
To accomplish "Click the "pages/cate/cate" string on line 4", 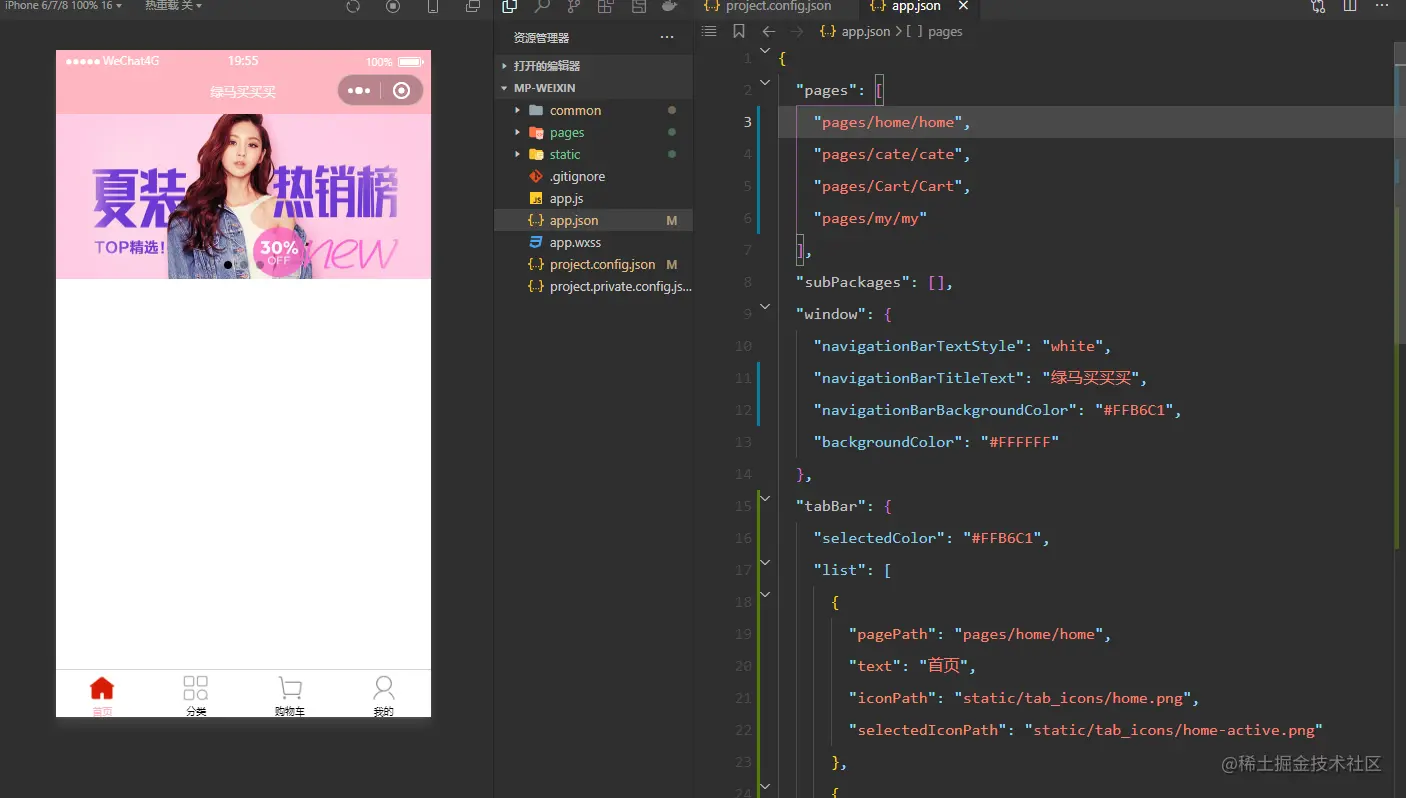I will (x=888, y=154).
